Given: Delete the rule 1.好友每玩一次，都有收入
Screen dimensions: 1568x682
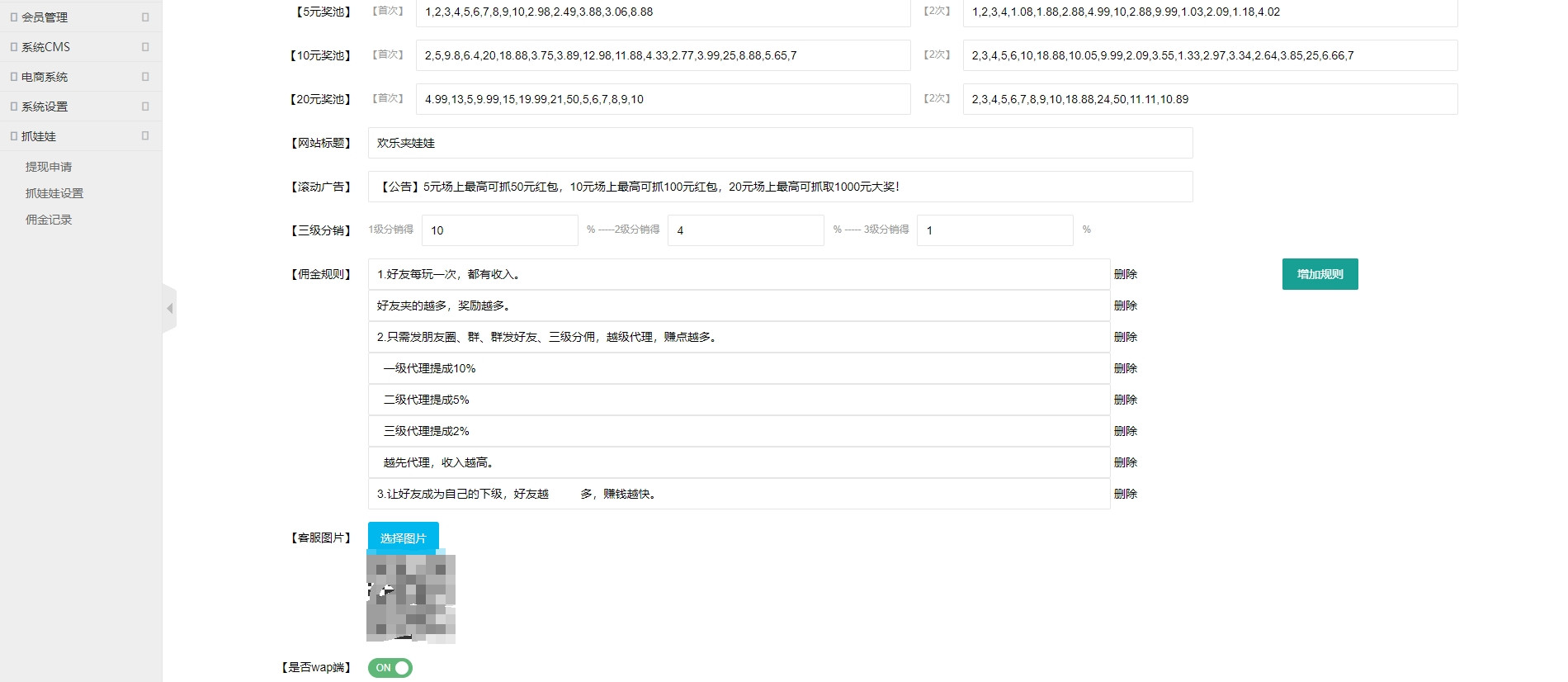Looking at the screenshot, I should [1126, 274].
